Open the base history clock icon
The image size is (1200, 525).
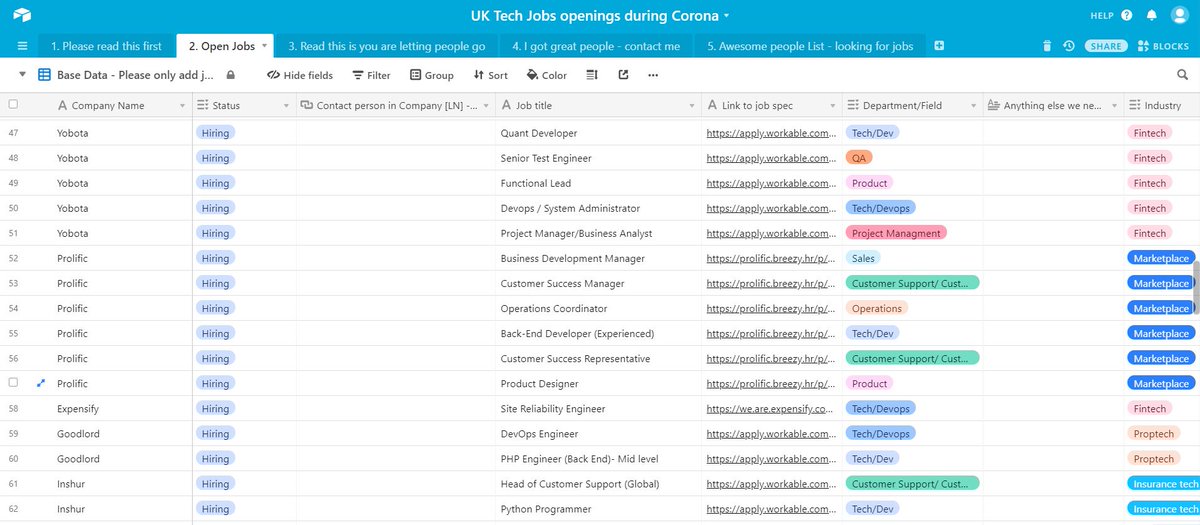click(x=1069, y=46)
